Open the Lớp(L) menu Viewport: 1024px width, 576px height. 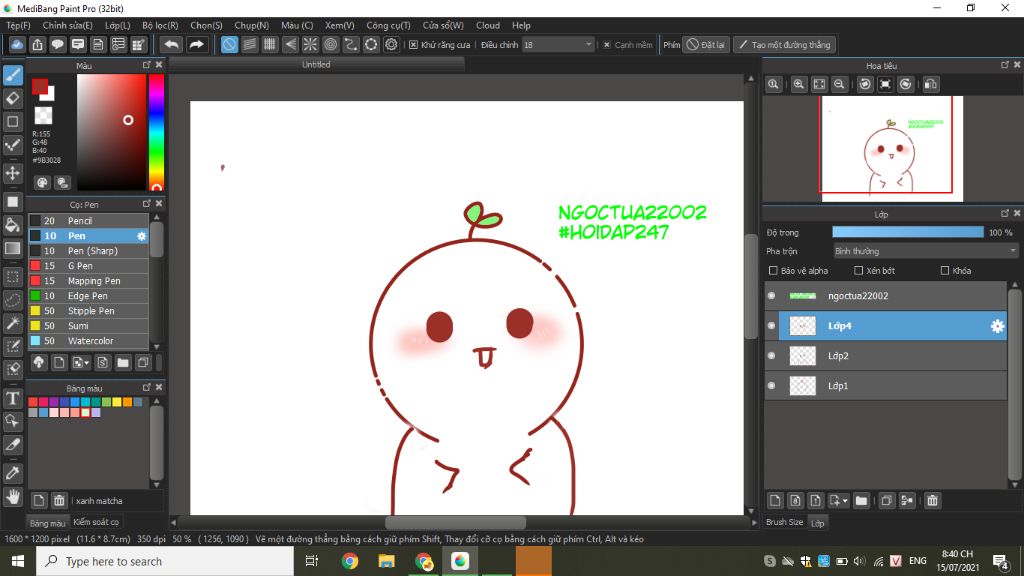(x=118, y=25)
